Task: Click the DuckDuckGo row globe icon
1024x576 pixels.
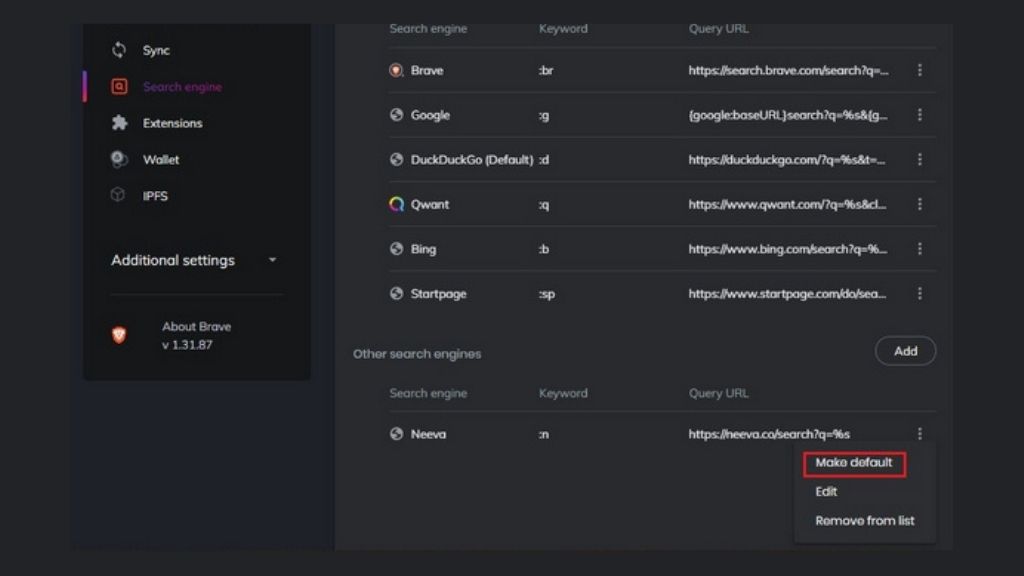Action: point(396,159)
